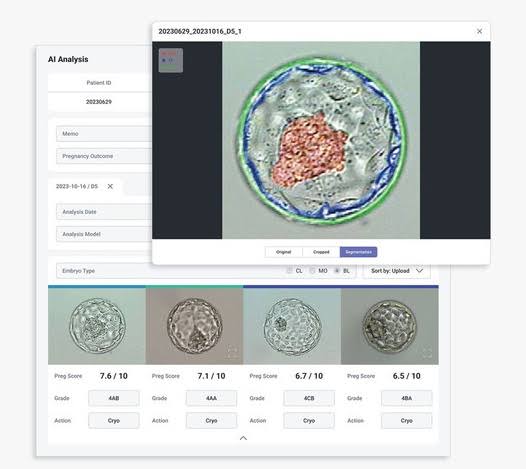526x469 pixels.
Task: Remove the 2023-10-16 / D5 tab
Action: pyautogui.click(x=110, y=186)
